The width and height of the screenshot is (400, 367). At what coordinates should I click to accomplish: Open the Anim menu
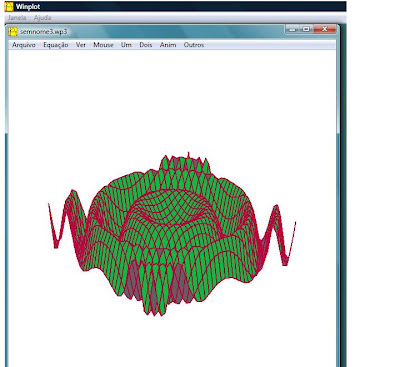pyautogui.click(x=168, y=45)
